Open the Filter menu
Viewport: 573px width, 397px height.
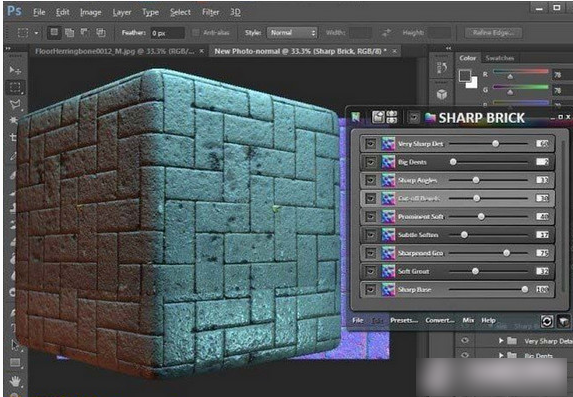coord(210,12)
